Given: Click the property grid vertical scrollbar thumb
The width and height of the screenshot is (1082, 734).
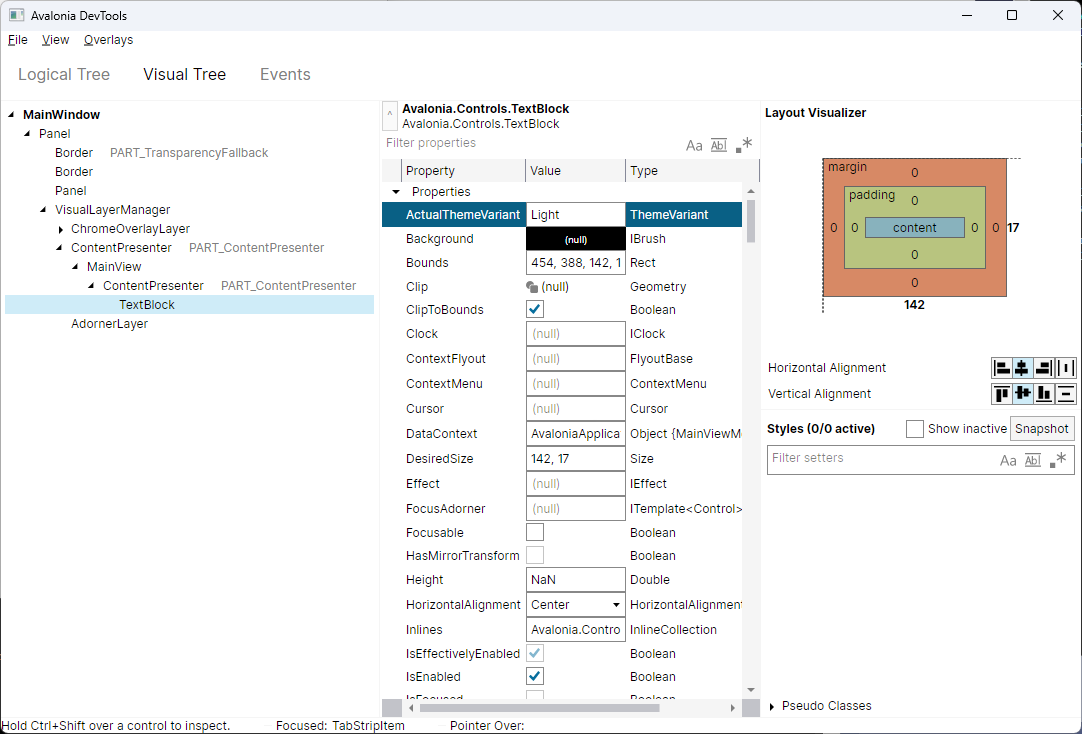Looking at the screenshot, I should [751, 221].
